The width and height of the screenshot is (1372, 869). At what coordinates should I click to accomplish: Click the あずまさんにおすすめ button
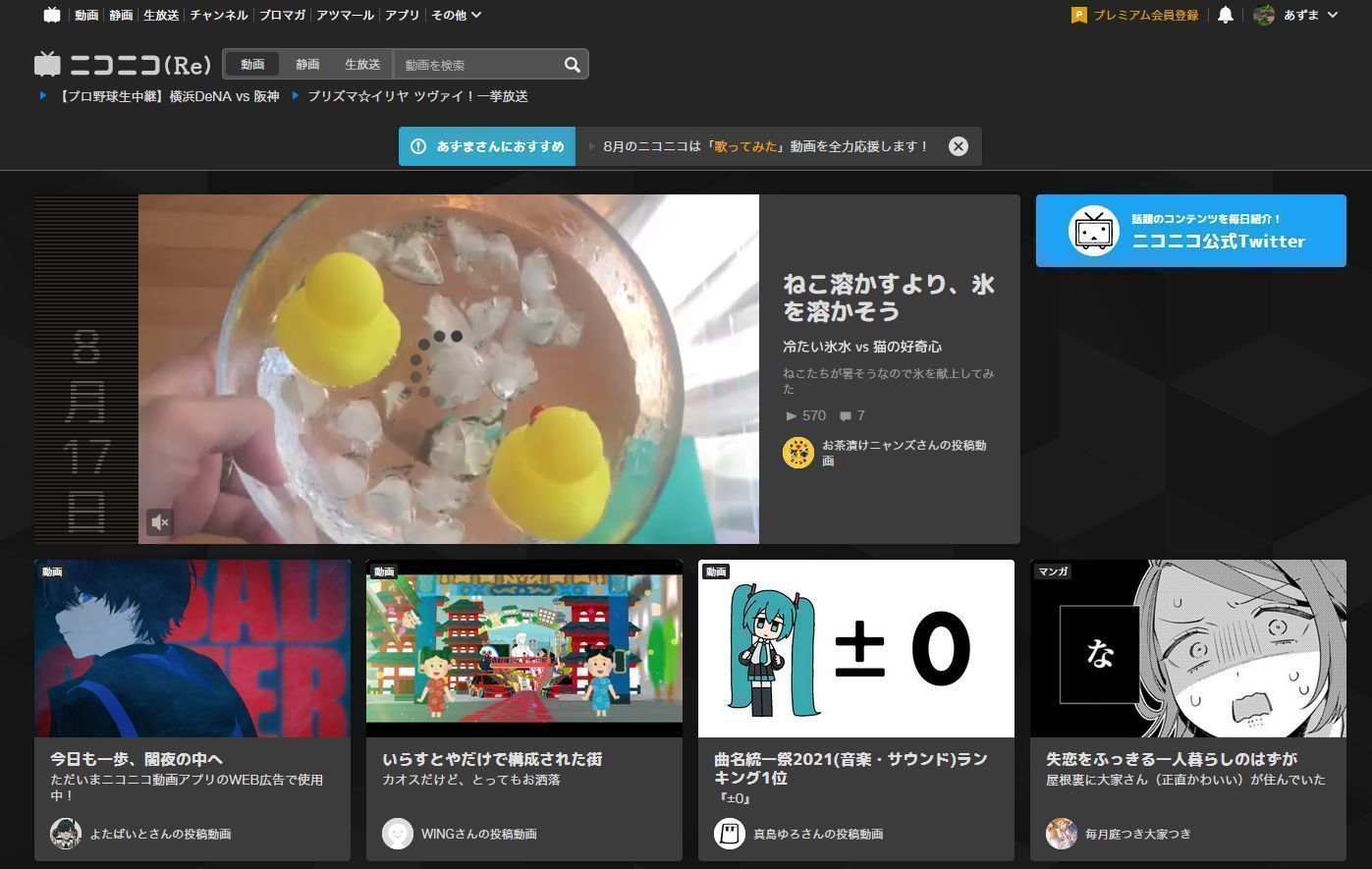[487, 146]
